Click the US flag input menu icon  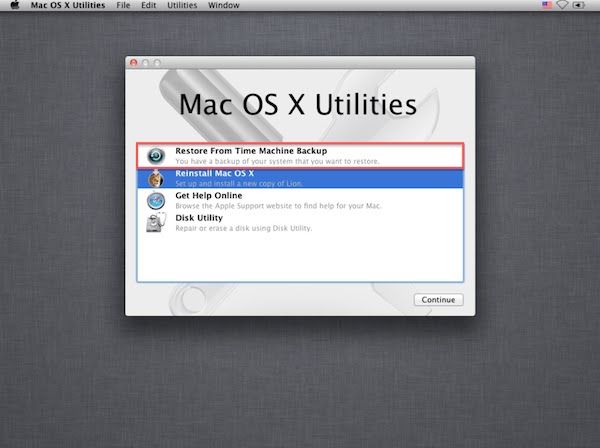(547, 5)
